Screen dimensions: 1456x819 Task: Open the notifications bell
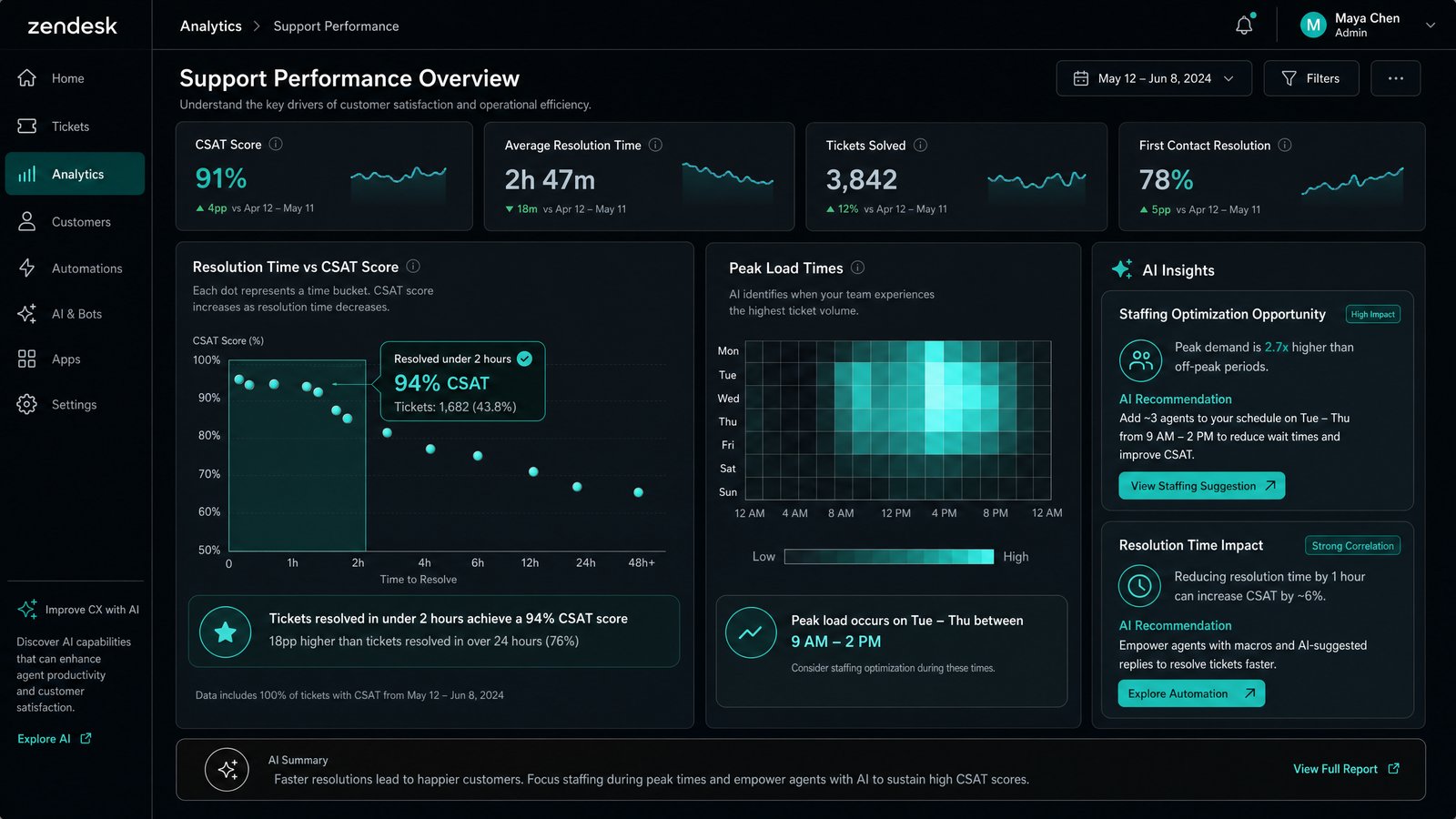click(1244, 25)
